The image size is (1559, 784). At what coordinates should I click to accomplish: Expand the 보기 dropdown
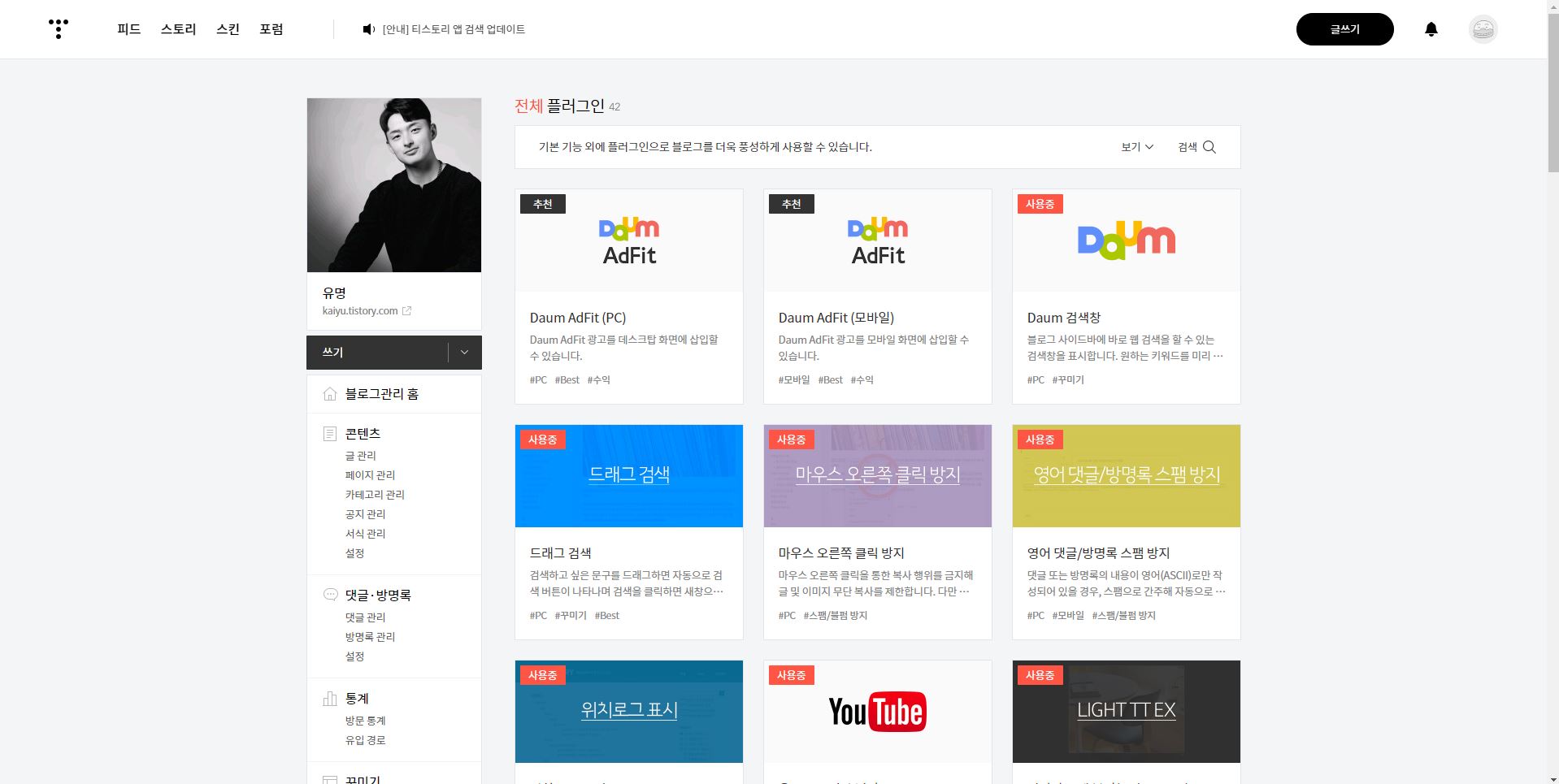1137,147
